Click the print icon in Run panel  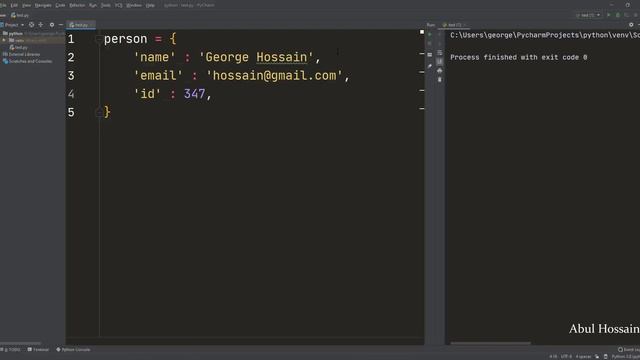click(x=440, y=71)
